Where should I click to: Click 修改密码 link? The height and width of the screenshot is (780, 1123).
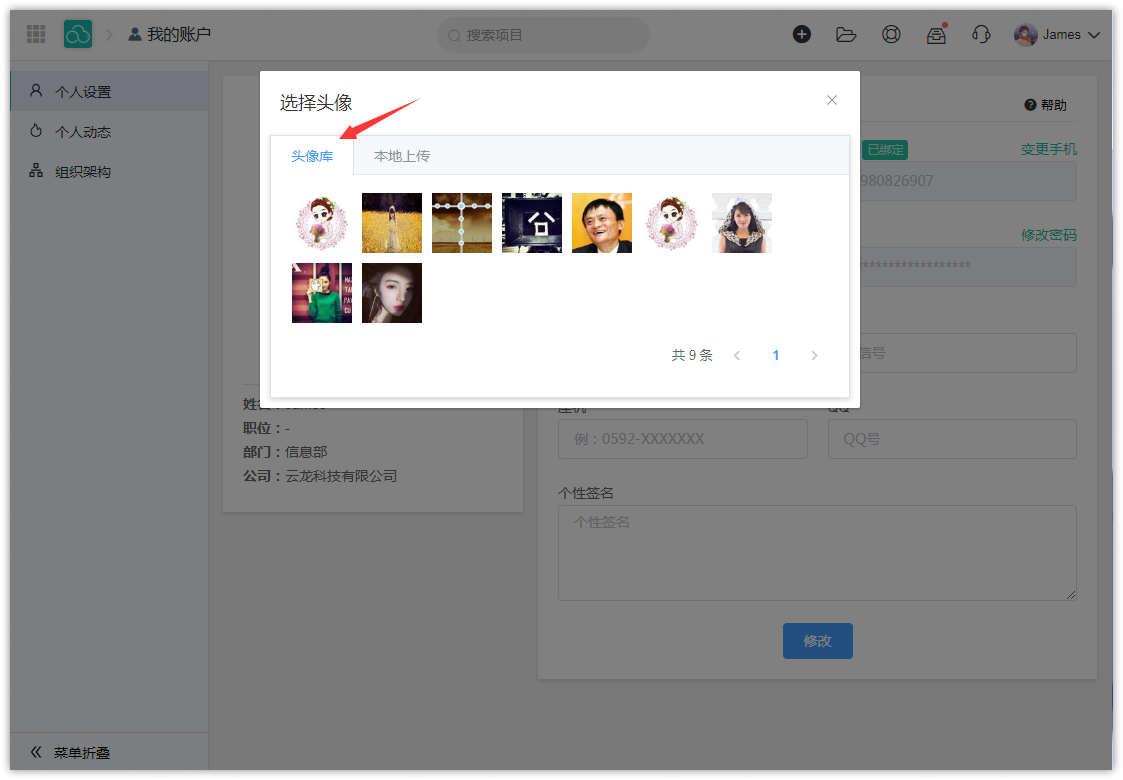[x=1049, y=235]
